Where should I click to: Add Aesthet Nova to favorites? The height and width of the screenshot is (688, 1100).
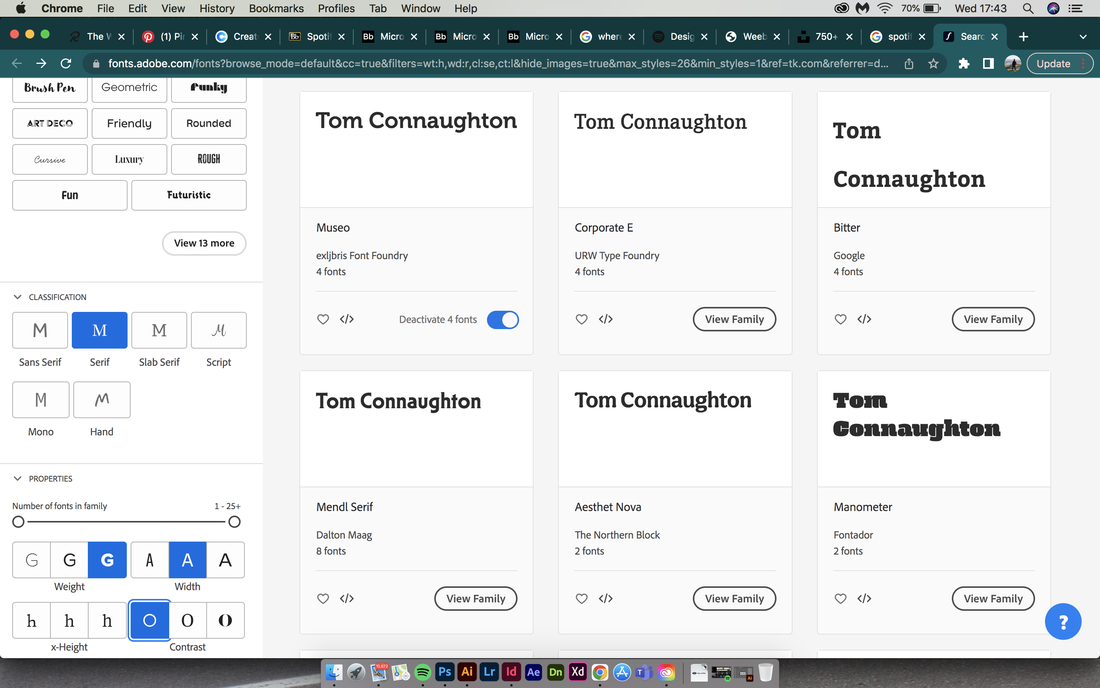click(x=582, y=598)
